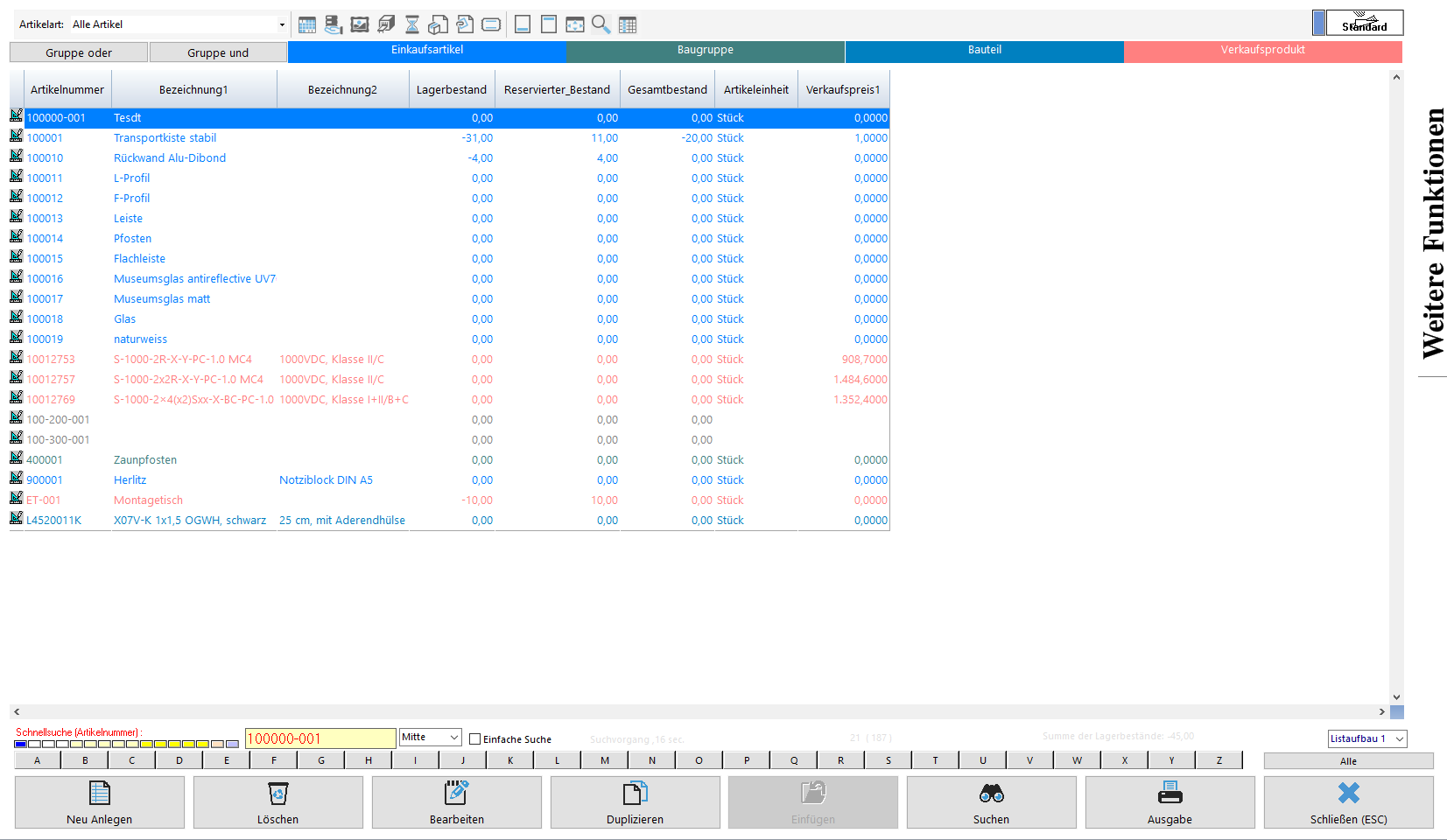Click the table columns icon in toolbar
The height and width of the screenshot is (840, 1447).
point(628,24)
